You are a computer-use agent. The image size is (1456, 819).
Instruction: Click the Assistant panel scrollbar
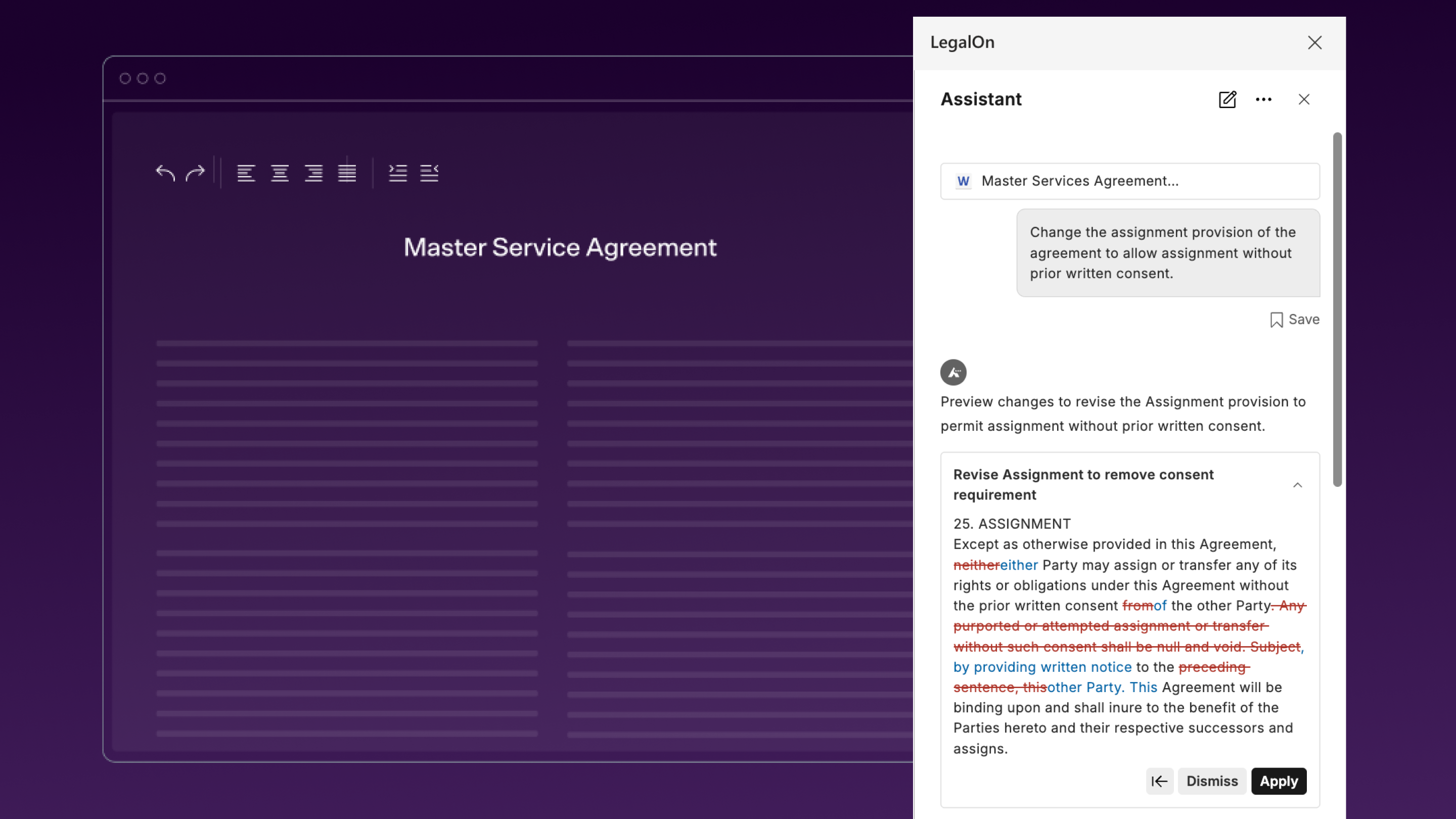tap(1337, 308)
